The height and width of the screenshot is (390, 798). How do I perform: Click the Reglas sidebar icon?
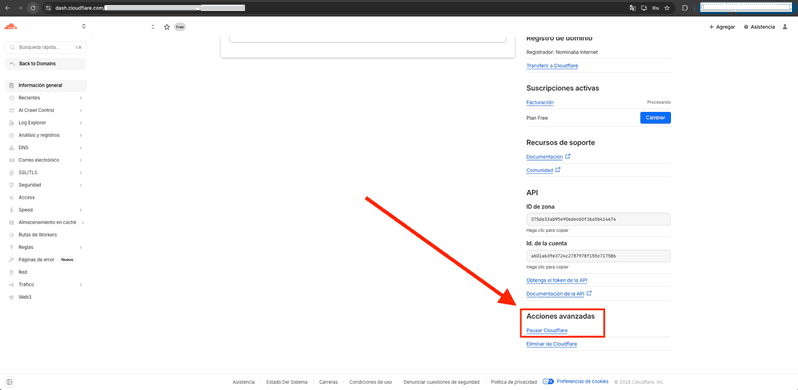coord(12,247)
